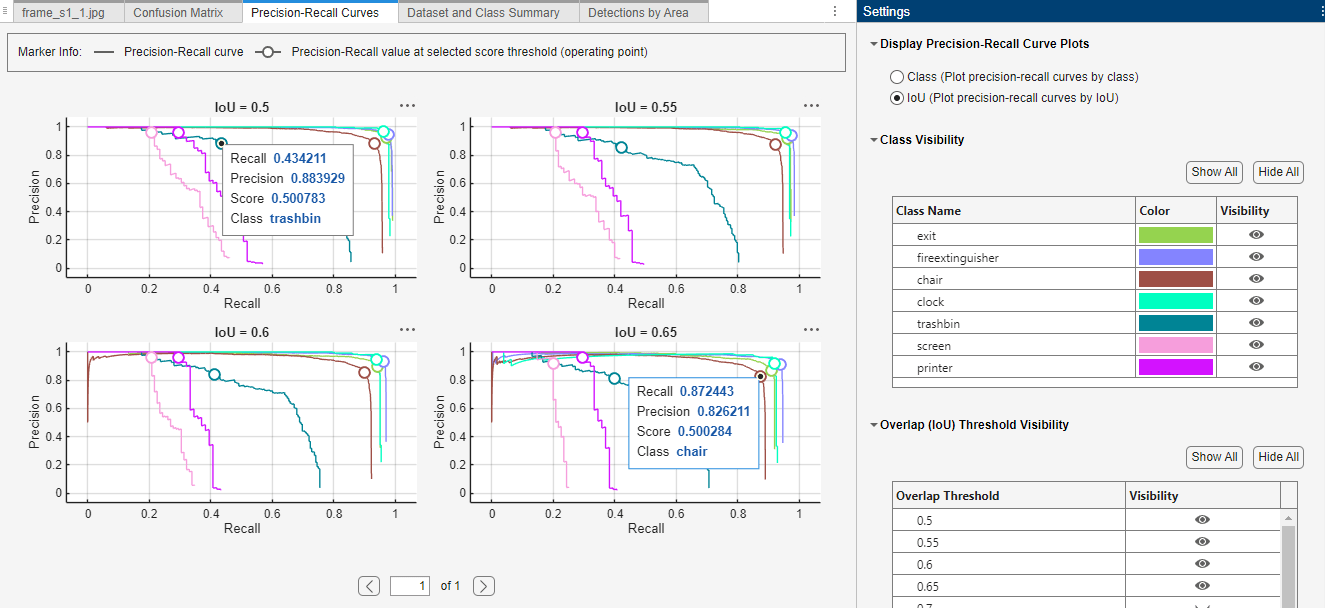Screen dimensions: 1325x608
Task: Switch to the Confusion Matrix tab
Action: (x=182, y=12)
